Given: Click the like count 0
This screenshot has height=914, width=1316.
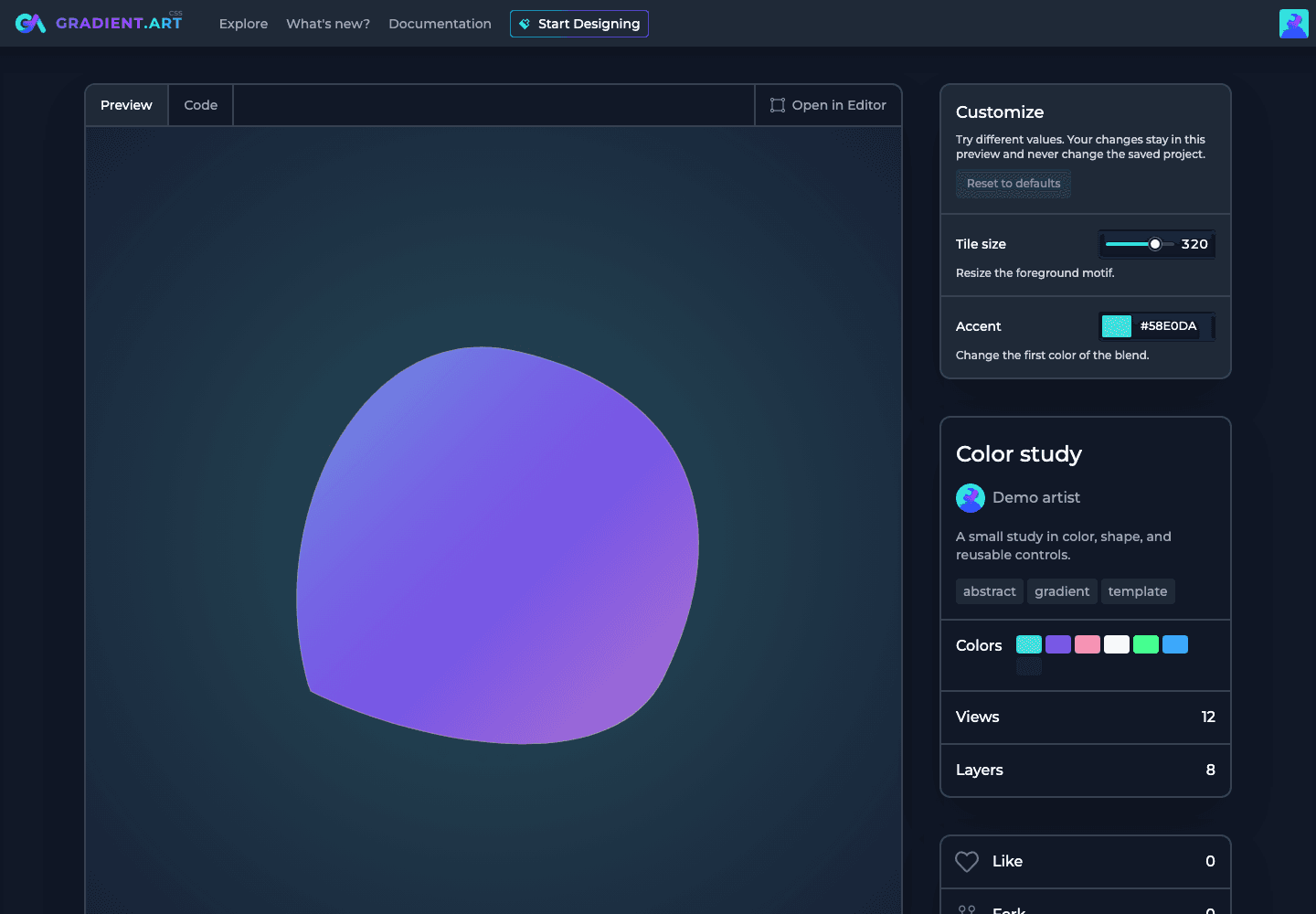Looking at the screenshot, I should (1210, 861).
